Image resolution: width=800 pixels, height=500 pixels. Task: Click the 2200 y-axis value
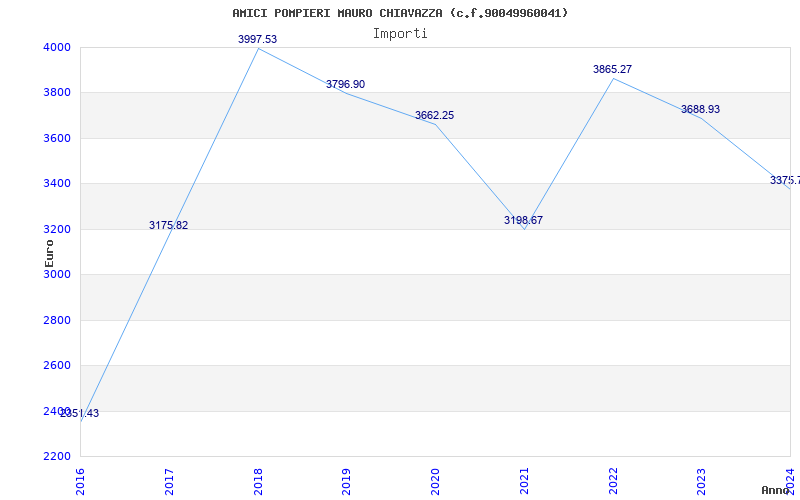(57, 457)
